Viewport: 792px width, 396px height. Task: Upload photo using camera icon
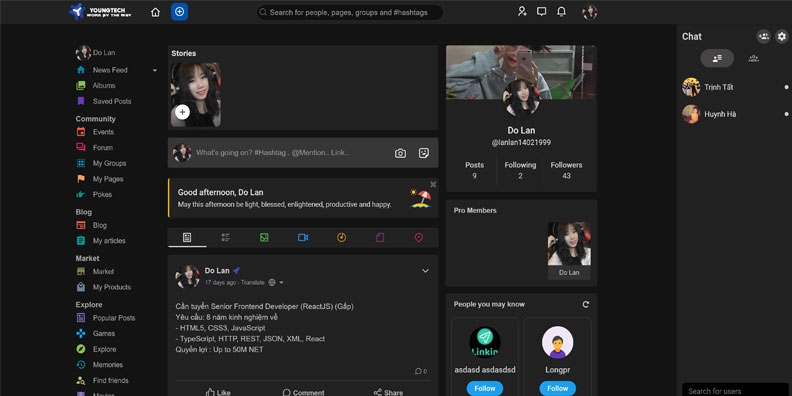400,153
